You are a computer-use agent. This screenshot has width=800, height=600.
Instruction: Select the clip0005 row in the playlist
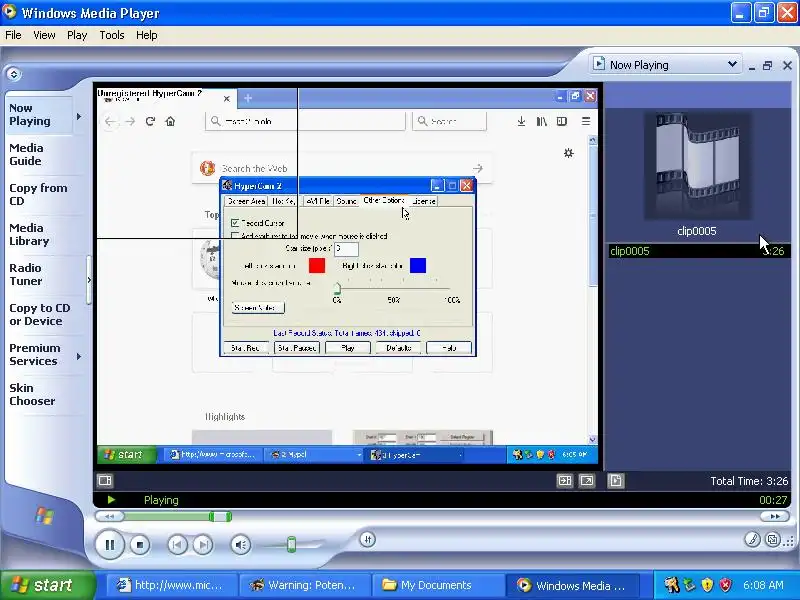click(697, 251)
